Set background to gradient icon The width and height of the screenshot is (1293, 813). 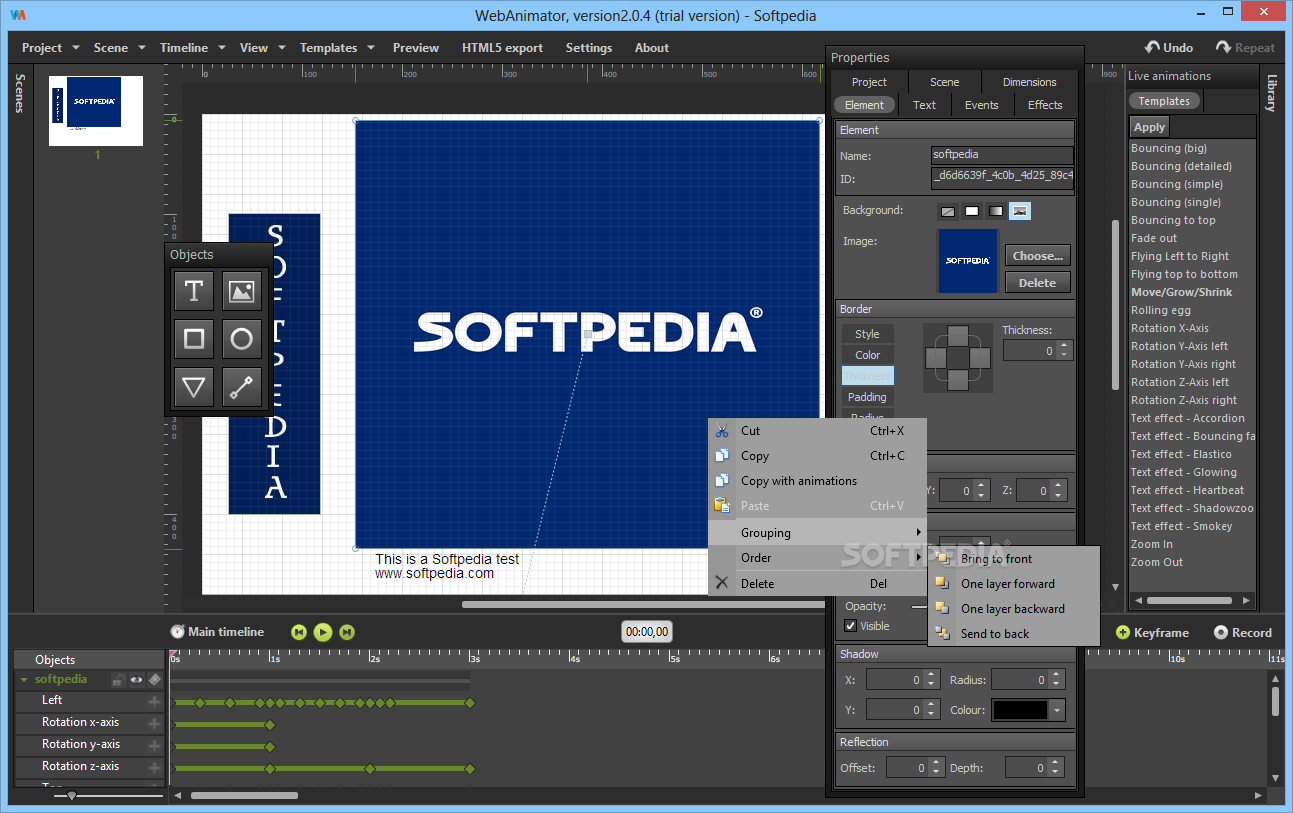point(995,211)
